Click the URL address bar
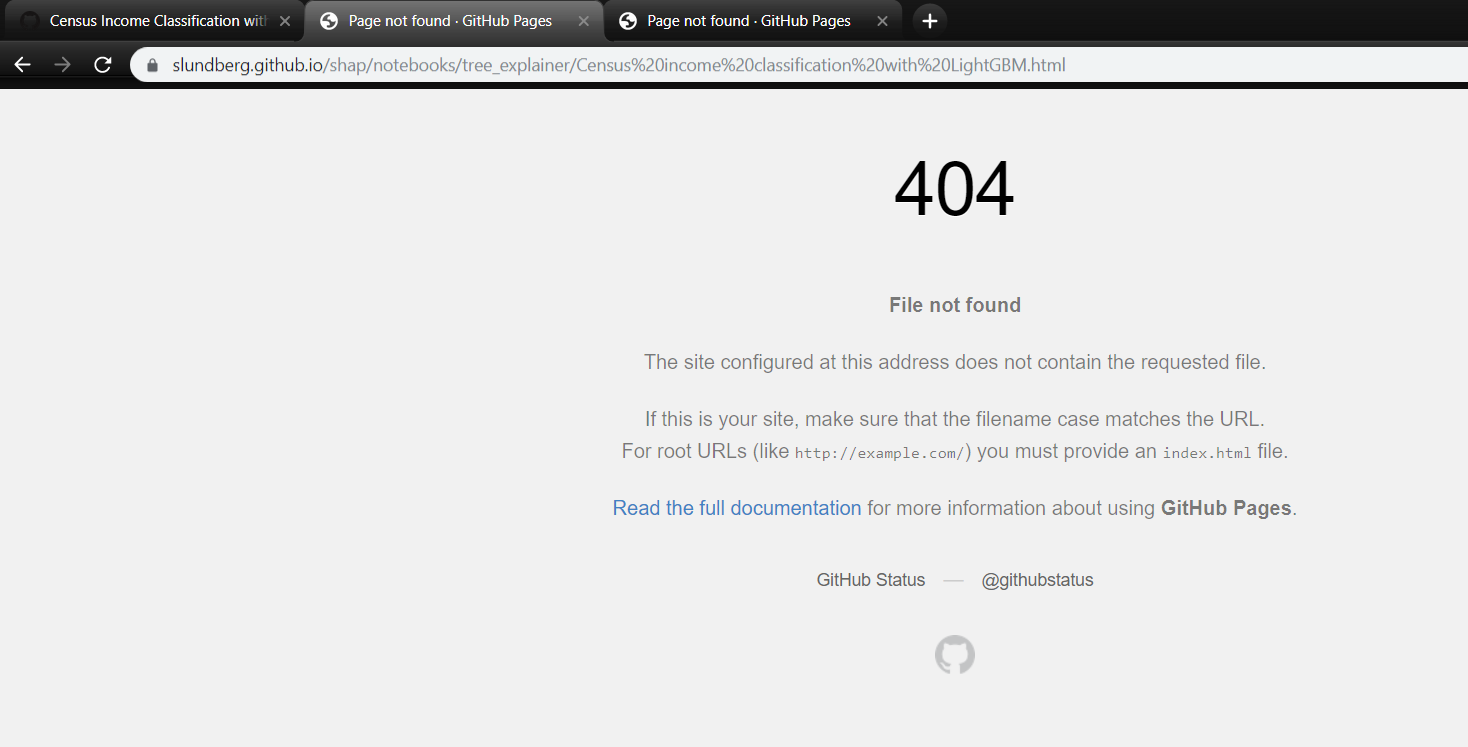This screenshot has width=1468, height=747. [x=800, y=65]
